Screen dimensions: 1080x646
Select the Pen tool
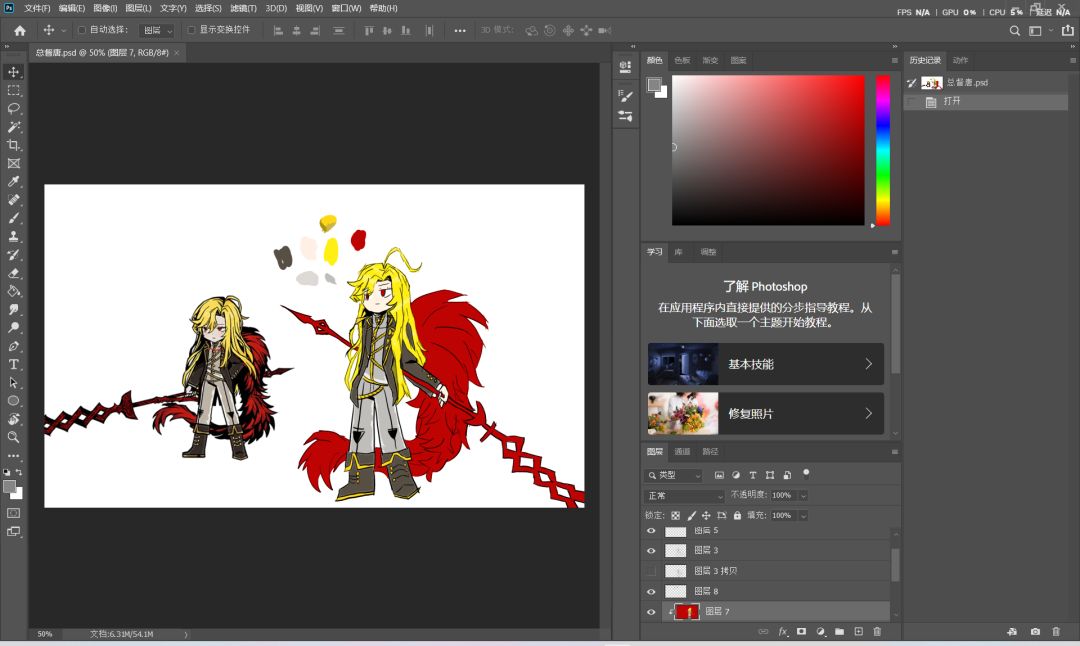click(13, 346)
